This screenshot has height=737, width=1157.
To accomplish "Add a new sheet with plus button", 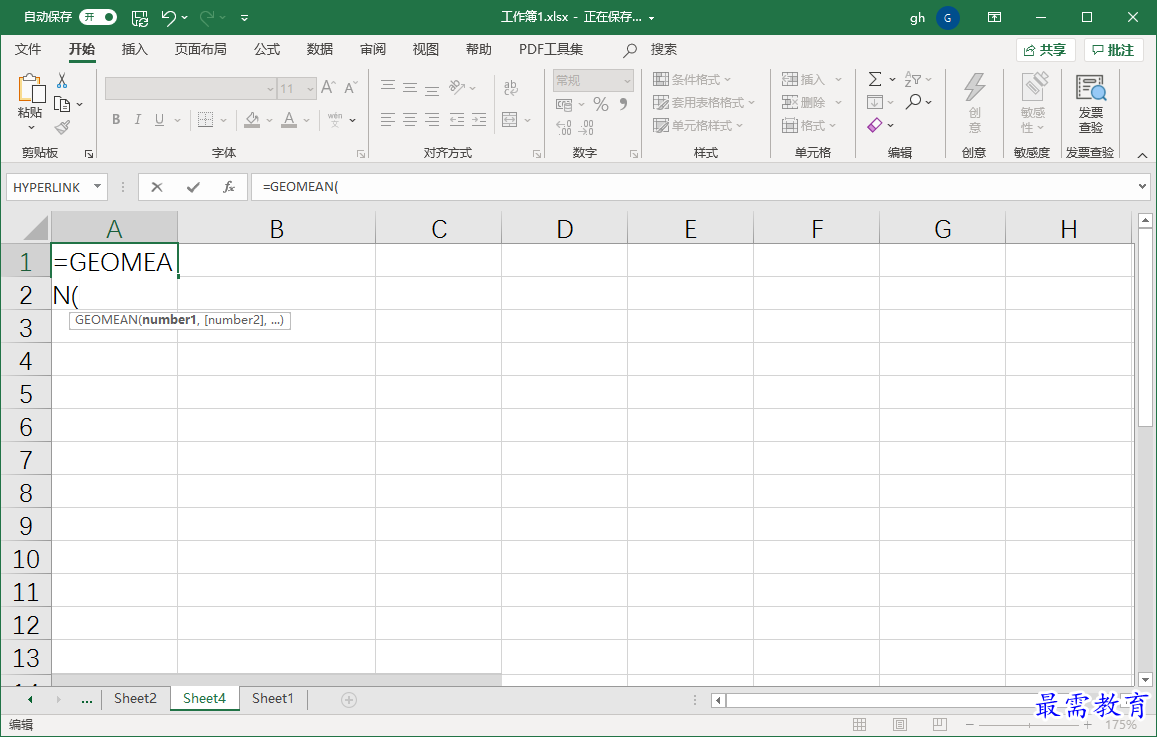I will (349, 699).
